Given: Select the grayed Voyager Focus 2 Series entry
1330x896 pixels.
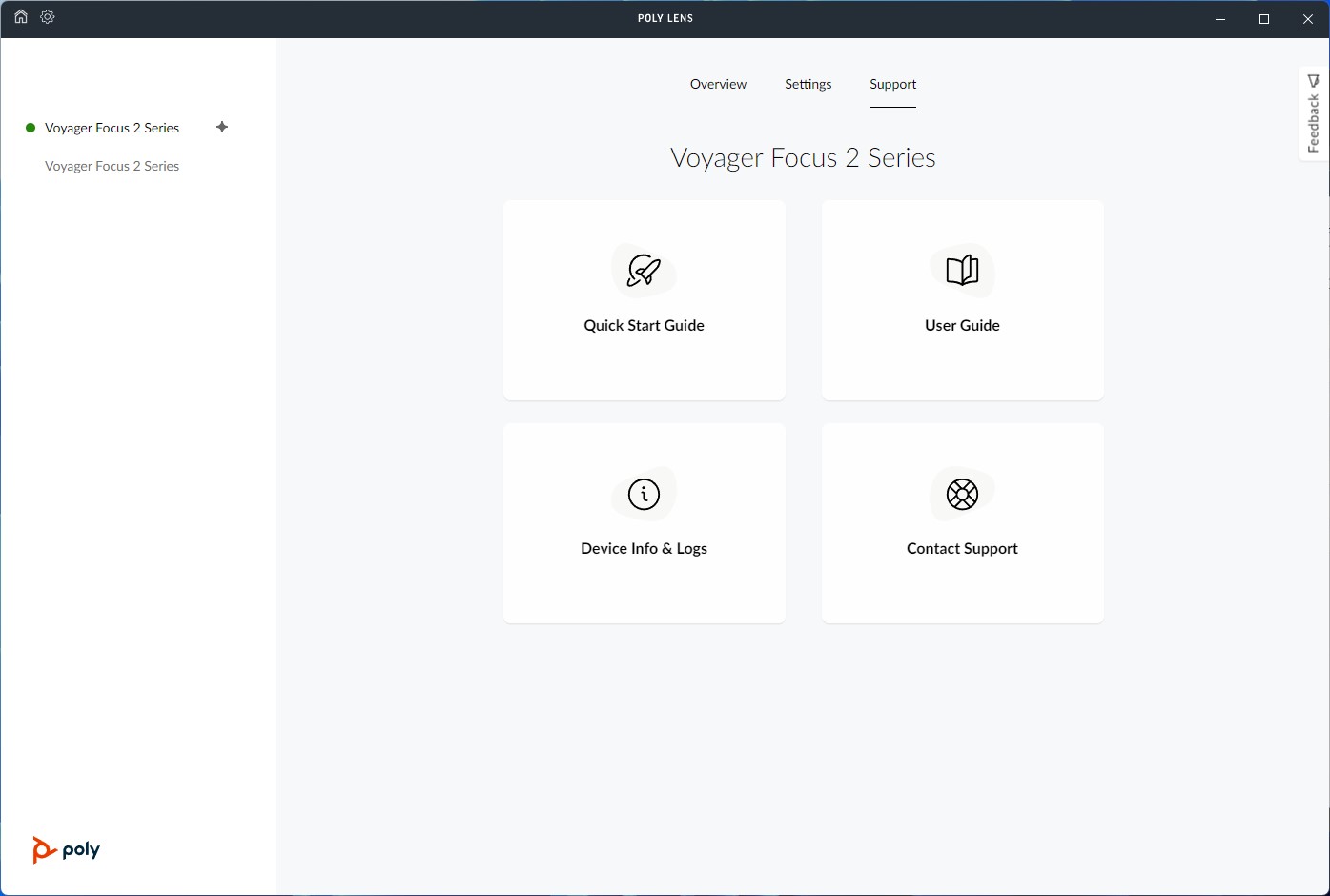Looking at the screenshot, I should (113, 166).
